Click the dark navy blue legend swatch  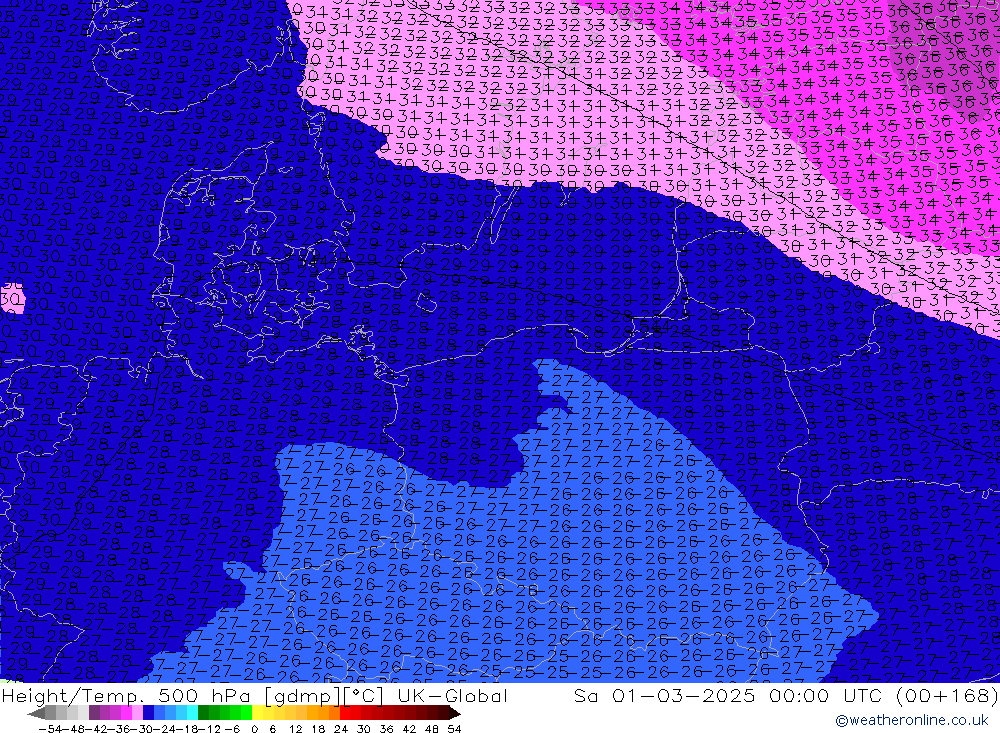click(148, 713)
